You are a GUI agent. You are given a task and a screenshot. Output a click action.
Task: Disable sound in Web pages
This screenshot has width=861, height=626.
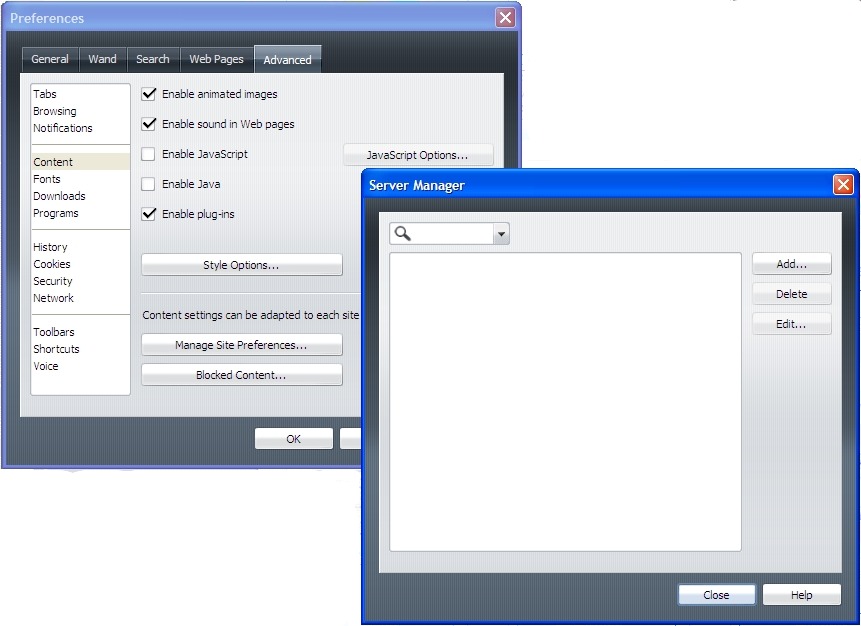(149, 124)
